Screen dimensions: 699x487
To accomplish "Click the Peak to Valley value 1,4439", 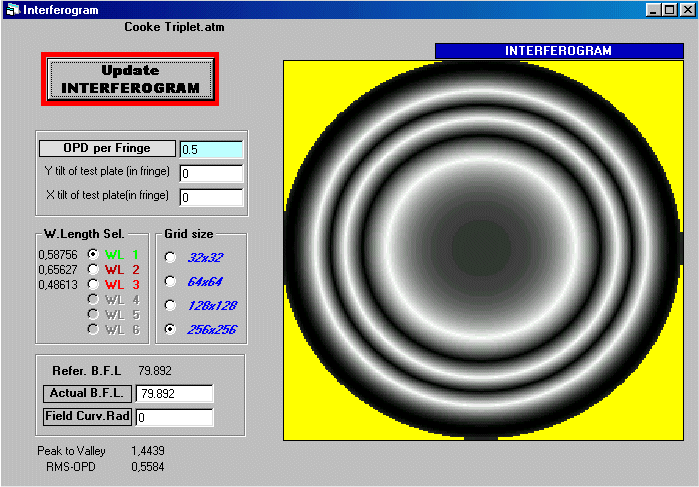I will pos(148,451).
